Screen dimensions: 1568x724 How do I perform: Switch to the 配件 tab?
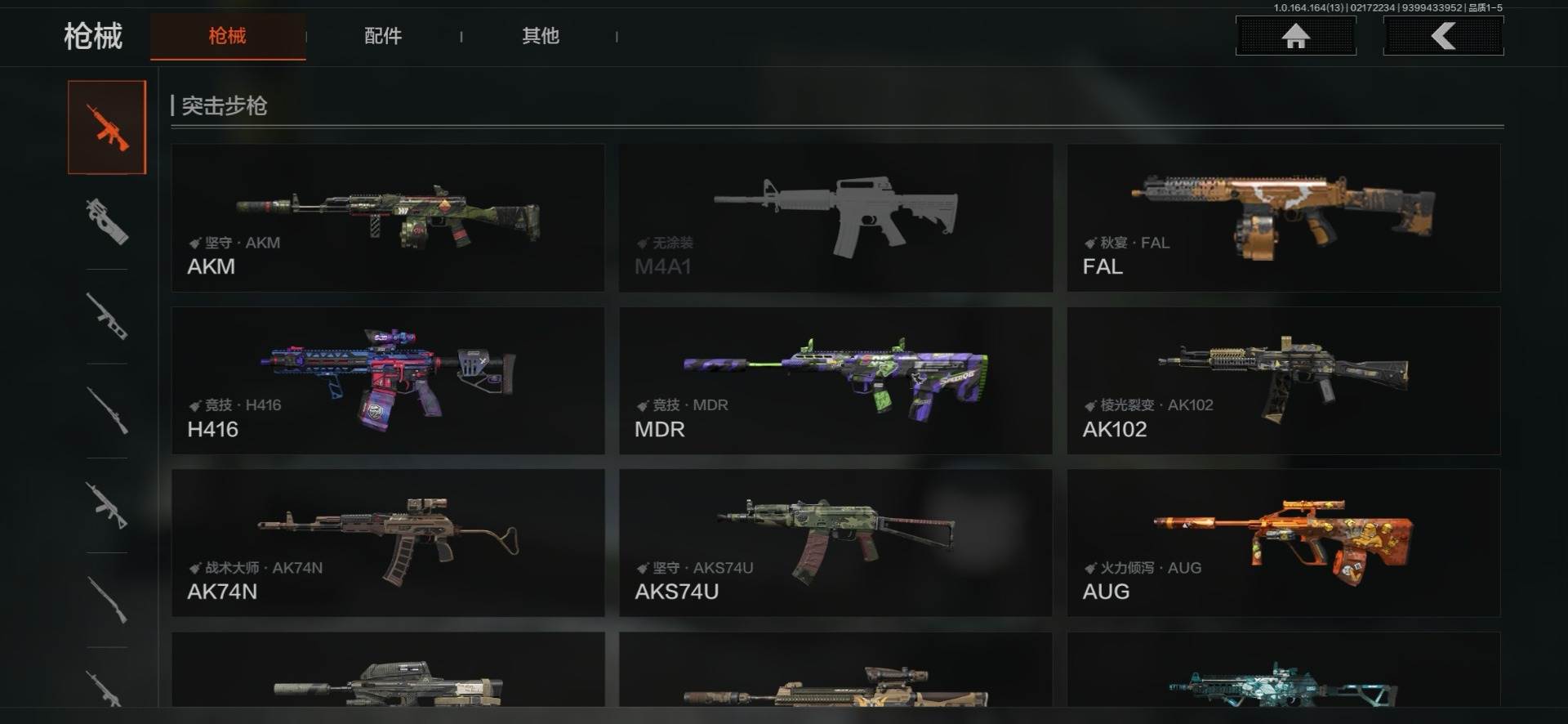pyautogui.click(x=383, y=36)
